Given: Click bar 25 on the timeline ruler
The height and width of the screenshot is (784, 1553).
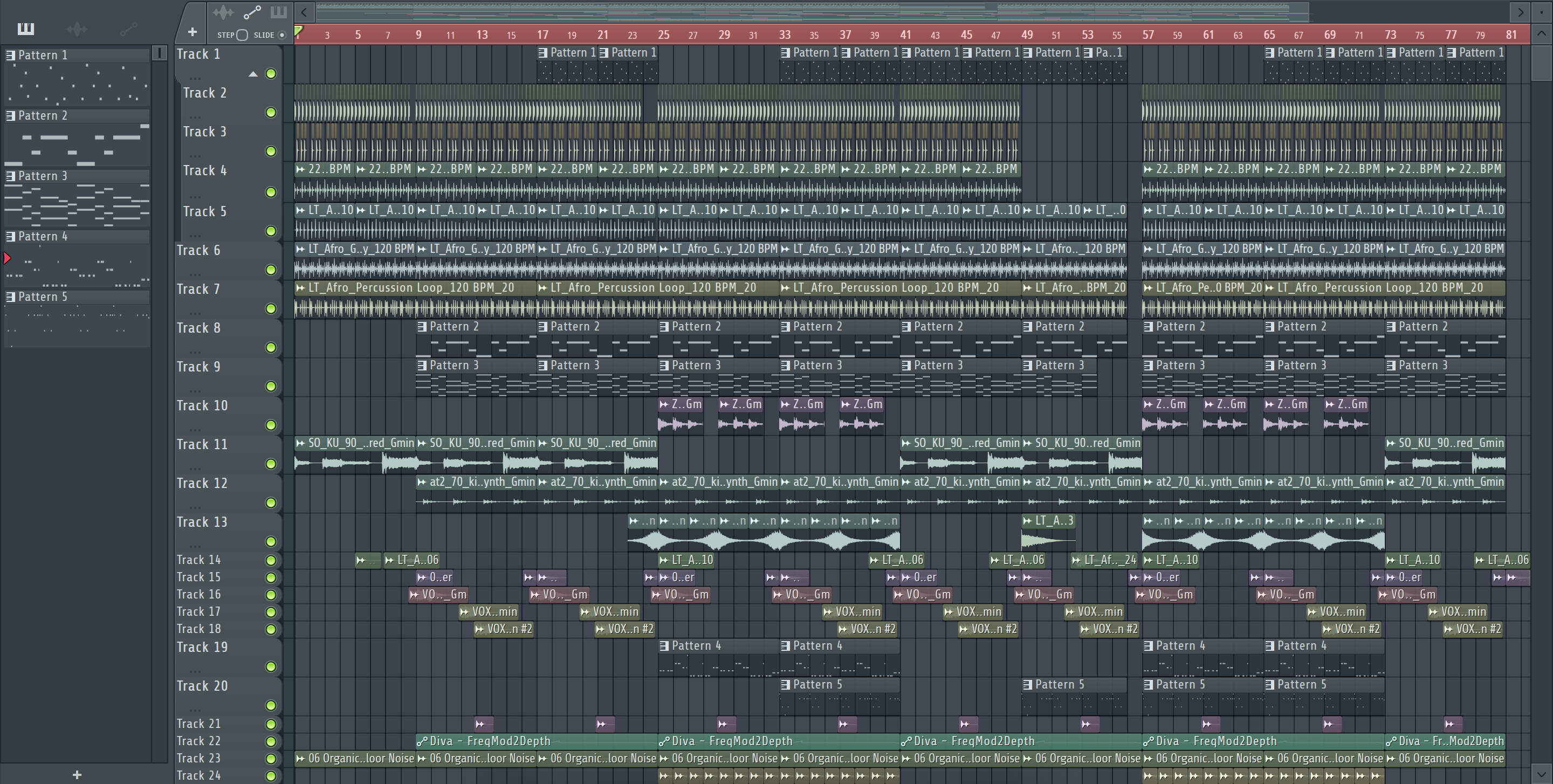Looking at the screenshot, I should point(664,35).
